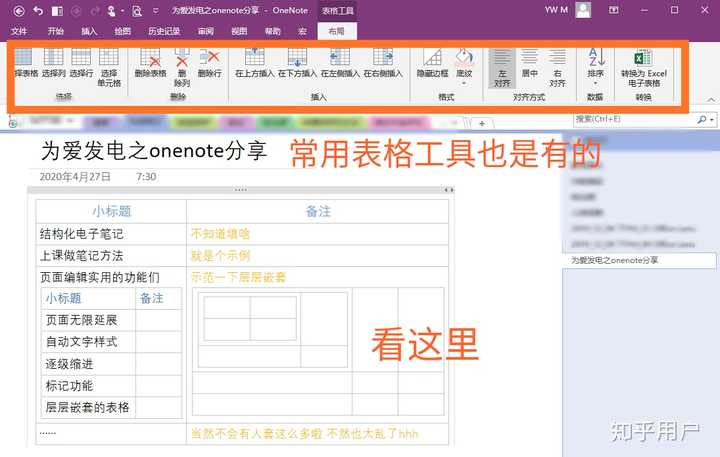Click the Print Preview icon

[x=136, y=11]
